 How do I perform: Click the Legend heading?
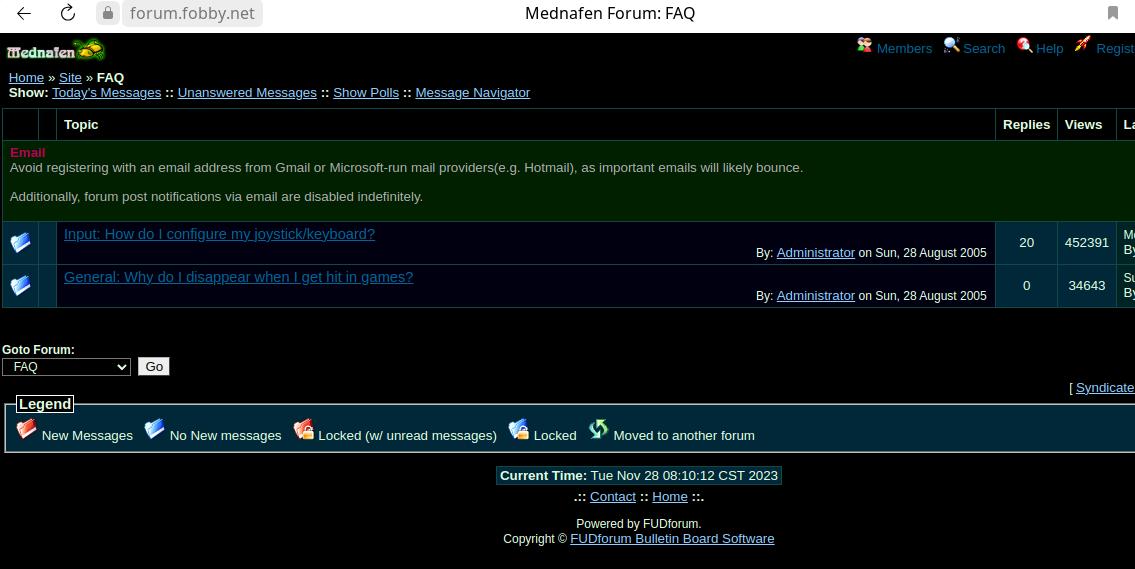click(45, 404)
